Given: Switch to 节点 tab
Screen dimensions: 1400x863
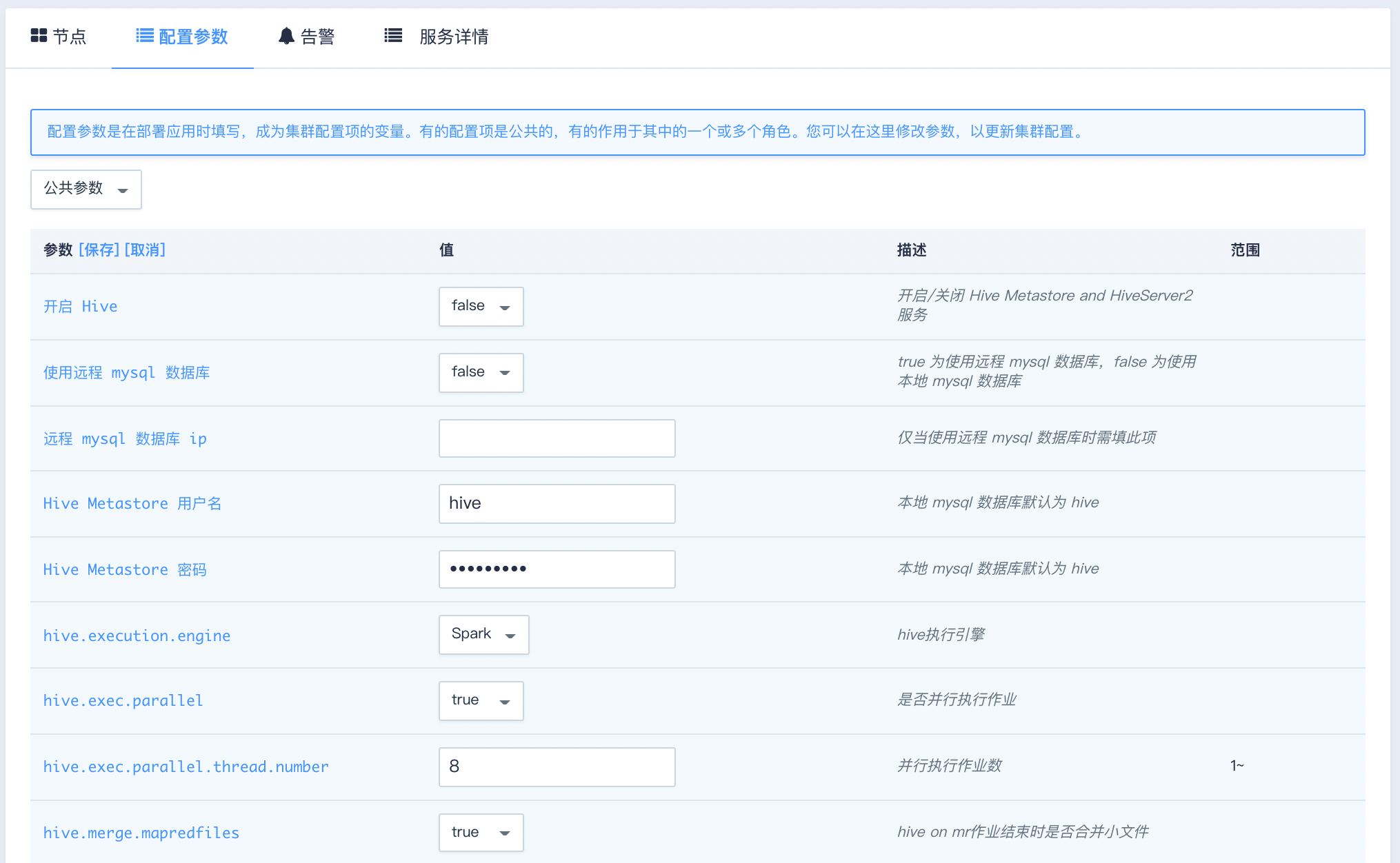Looking at the screenshot, I should (63, 36).
